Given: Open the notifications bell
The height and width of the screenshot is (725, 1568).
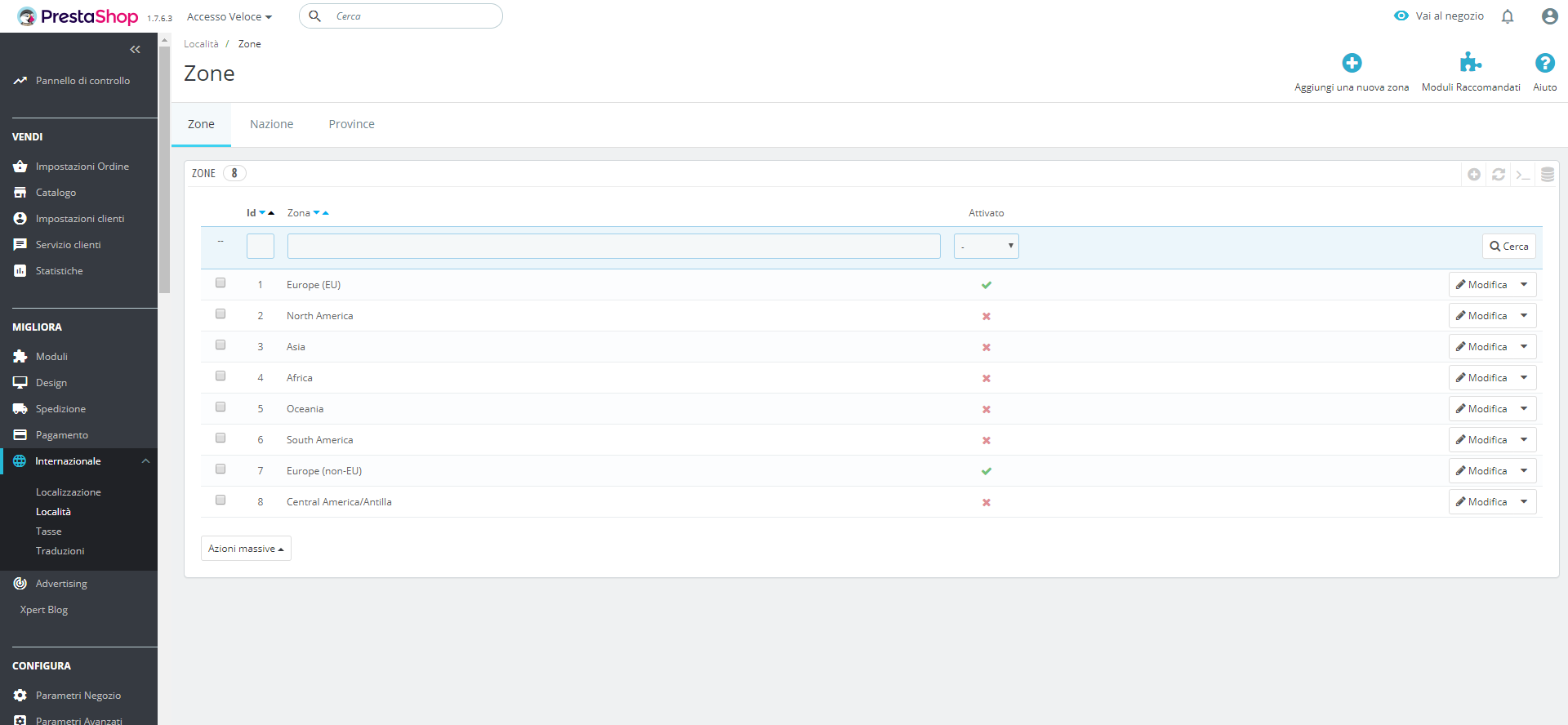Looking at the screenshot, I should pyautogui.click(x=1508, y=16).
